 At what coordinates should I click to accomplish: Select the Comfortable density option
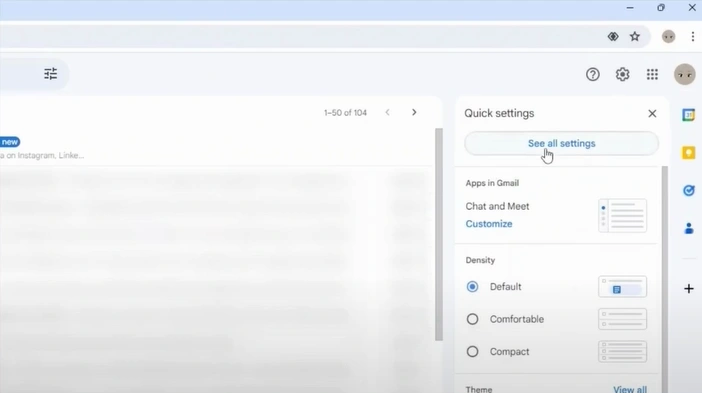pyautogui.click(x=472, y=319)
